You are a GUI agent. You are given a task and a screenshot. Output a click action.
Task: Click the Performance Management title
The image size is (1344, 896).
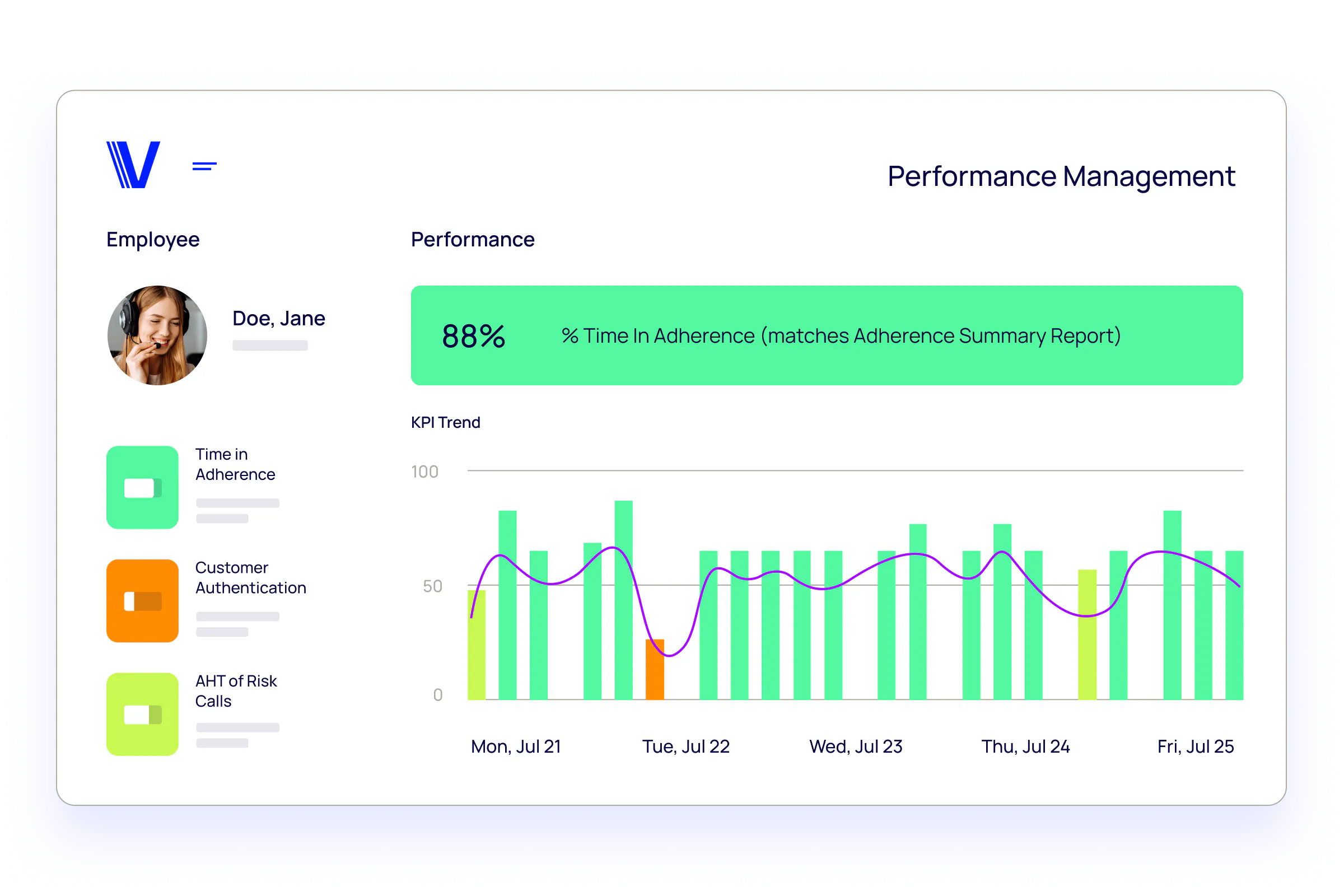[x=1061, y=176]
